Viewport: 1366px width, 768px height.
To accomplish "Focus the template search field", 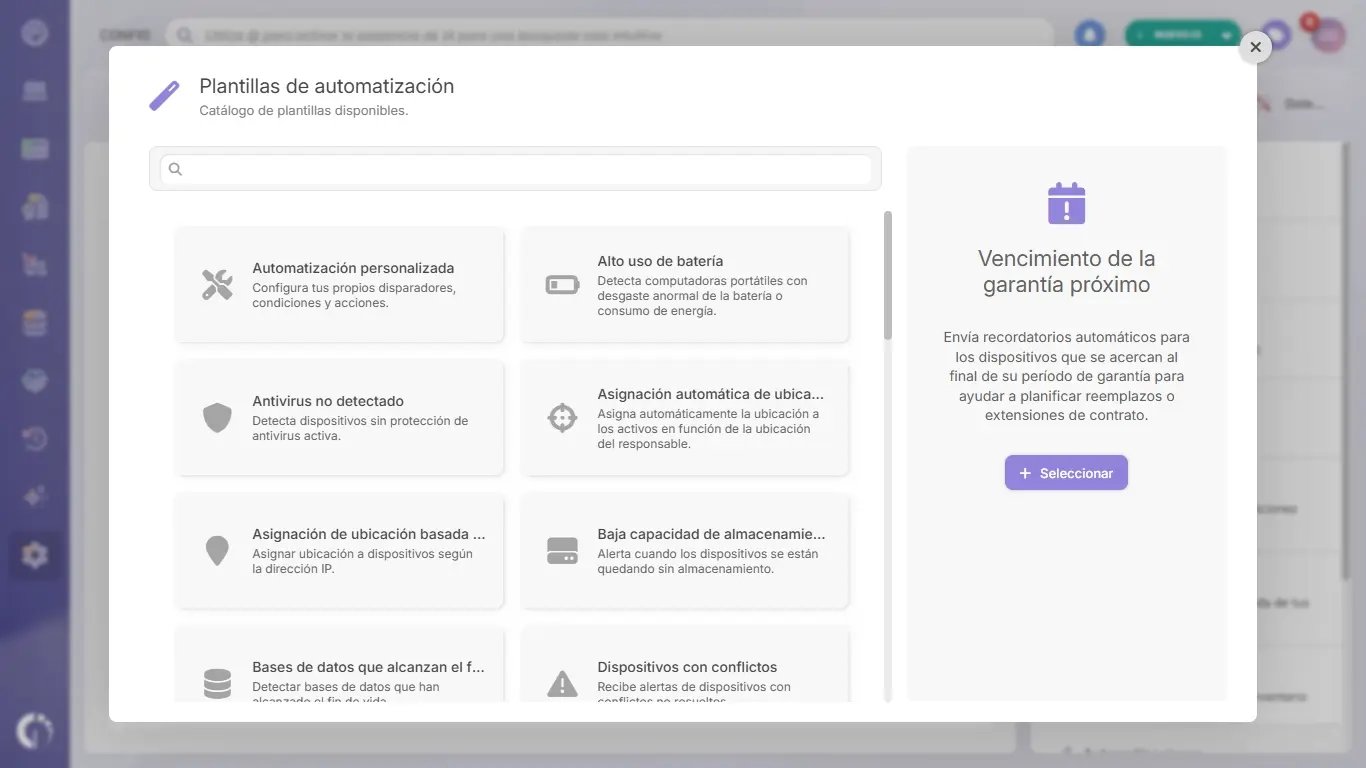I will click(x=515, y=169).
